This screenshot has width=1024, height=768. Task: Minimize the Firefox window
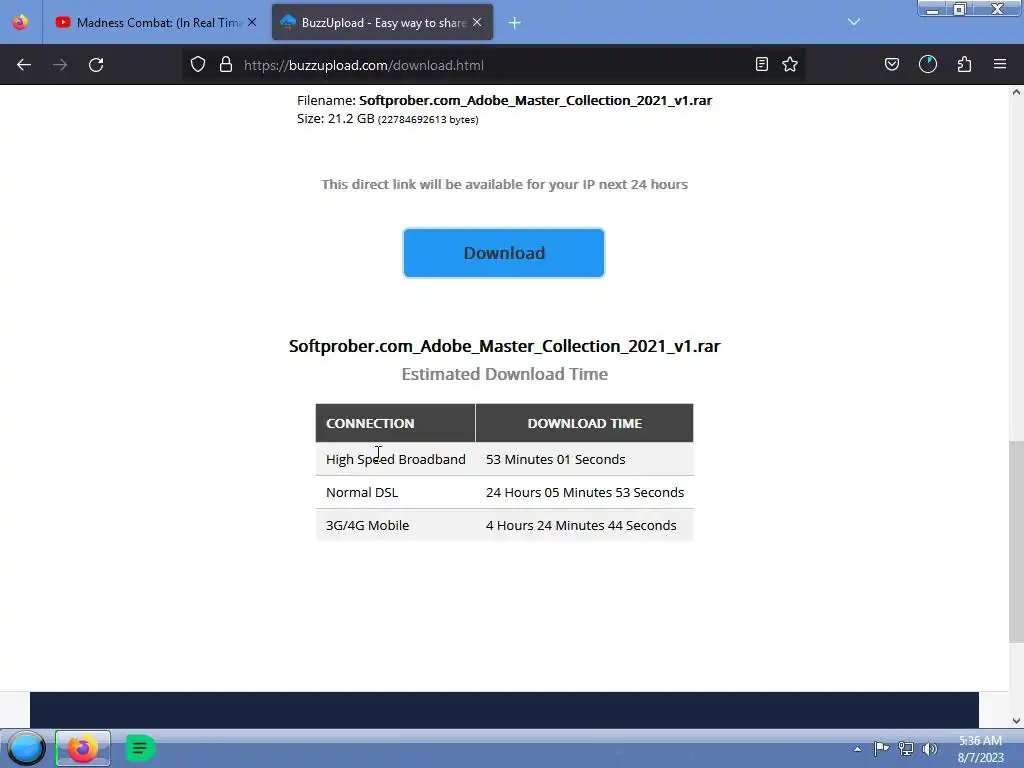coord(933,9)
